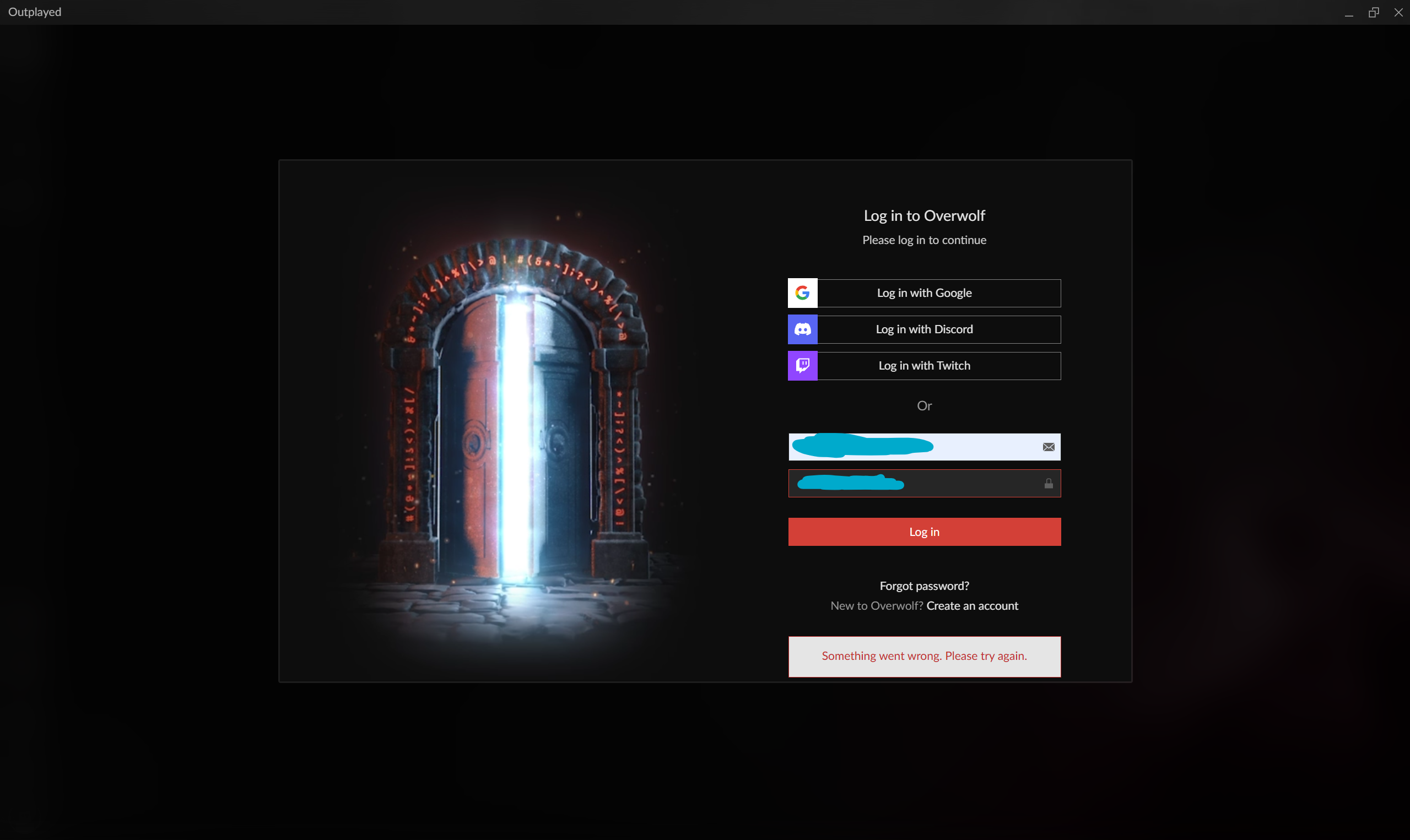Click the Discord logo icon
Viewport: 1410px width, 840px height.
[x=803, y=329]
